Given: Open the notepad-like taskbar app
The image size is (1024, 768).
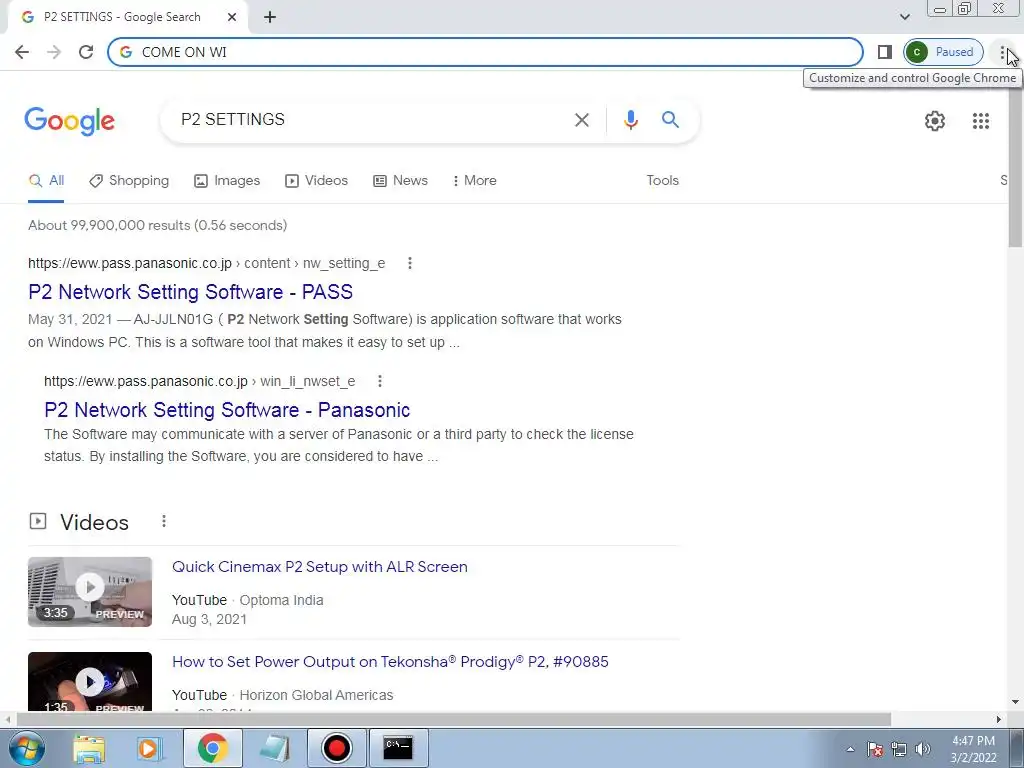Looking at the screenshot, I should coord(274,748).
